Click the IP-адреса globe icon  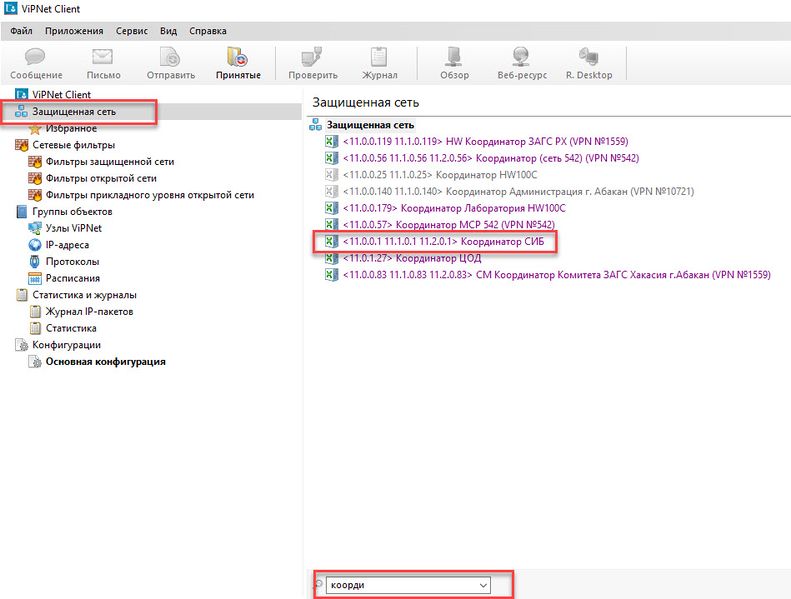click(x=35, y=245)
